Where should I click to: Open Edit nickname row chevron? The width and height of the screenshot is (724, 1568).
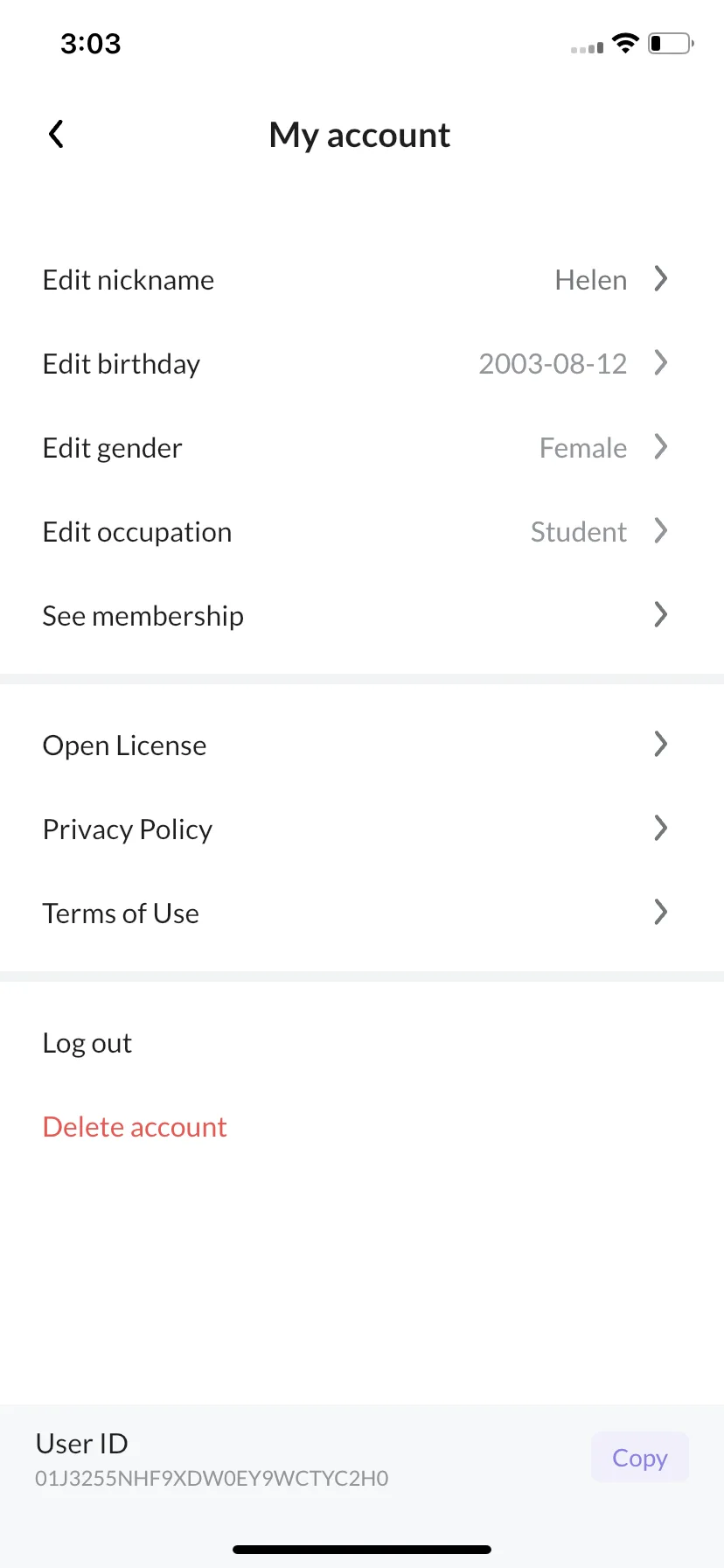(661, 279)
